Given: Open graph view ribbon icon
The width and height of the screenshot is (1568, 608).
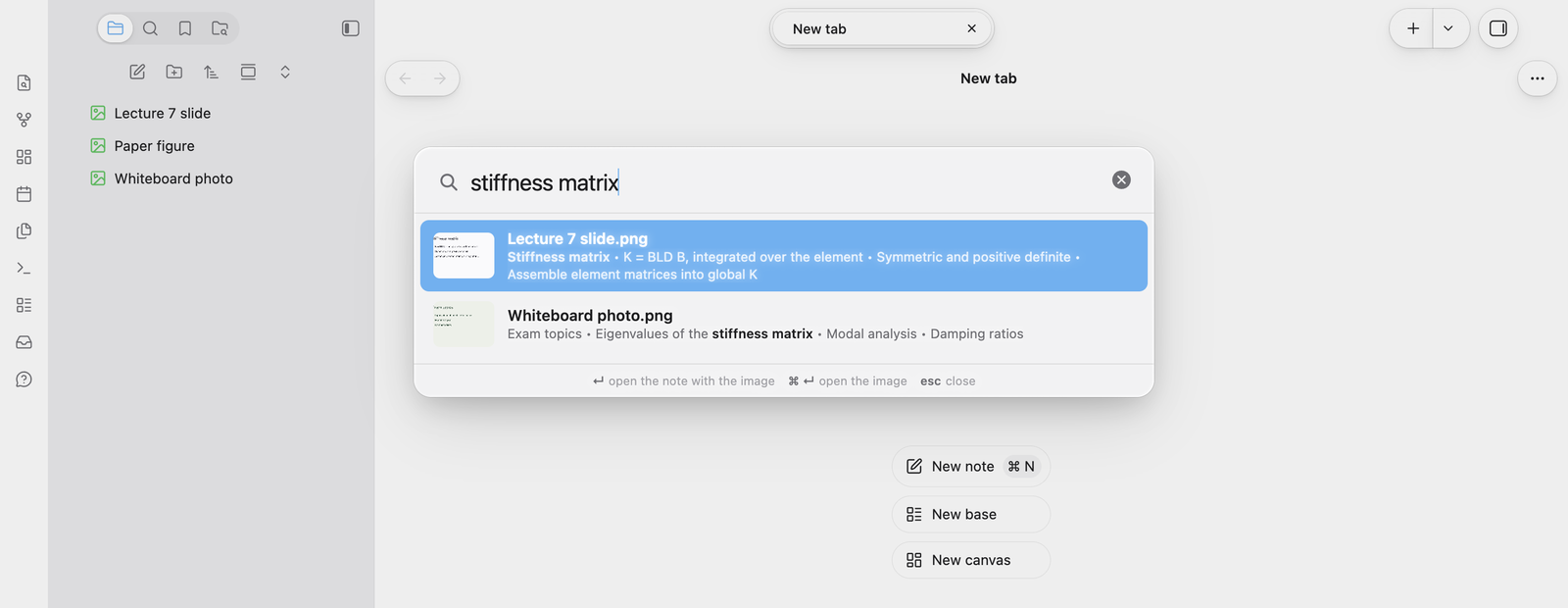Looking at the screenshot, I should (x=24, y=120).
